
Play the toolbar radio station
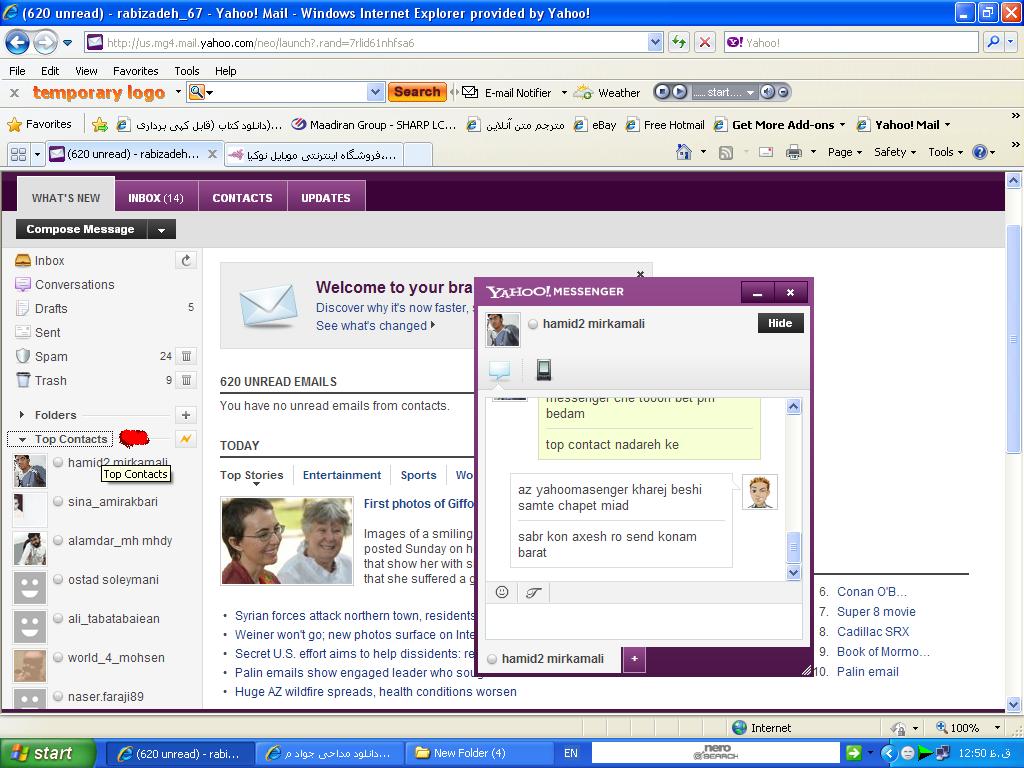679,92
